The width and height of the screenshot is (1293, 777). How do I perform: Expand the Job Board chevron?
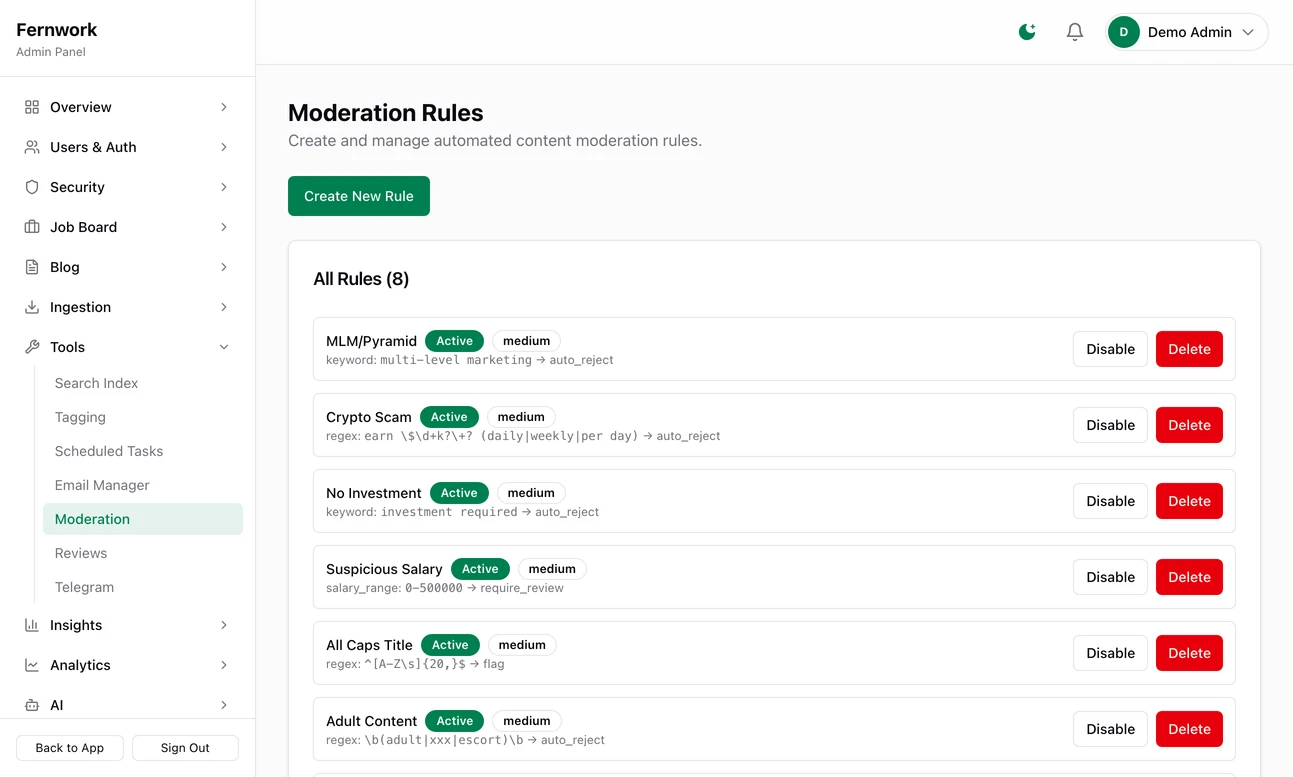[224, 227]
